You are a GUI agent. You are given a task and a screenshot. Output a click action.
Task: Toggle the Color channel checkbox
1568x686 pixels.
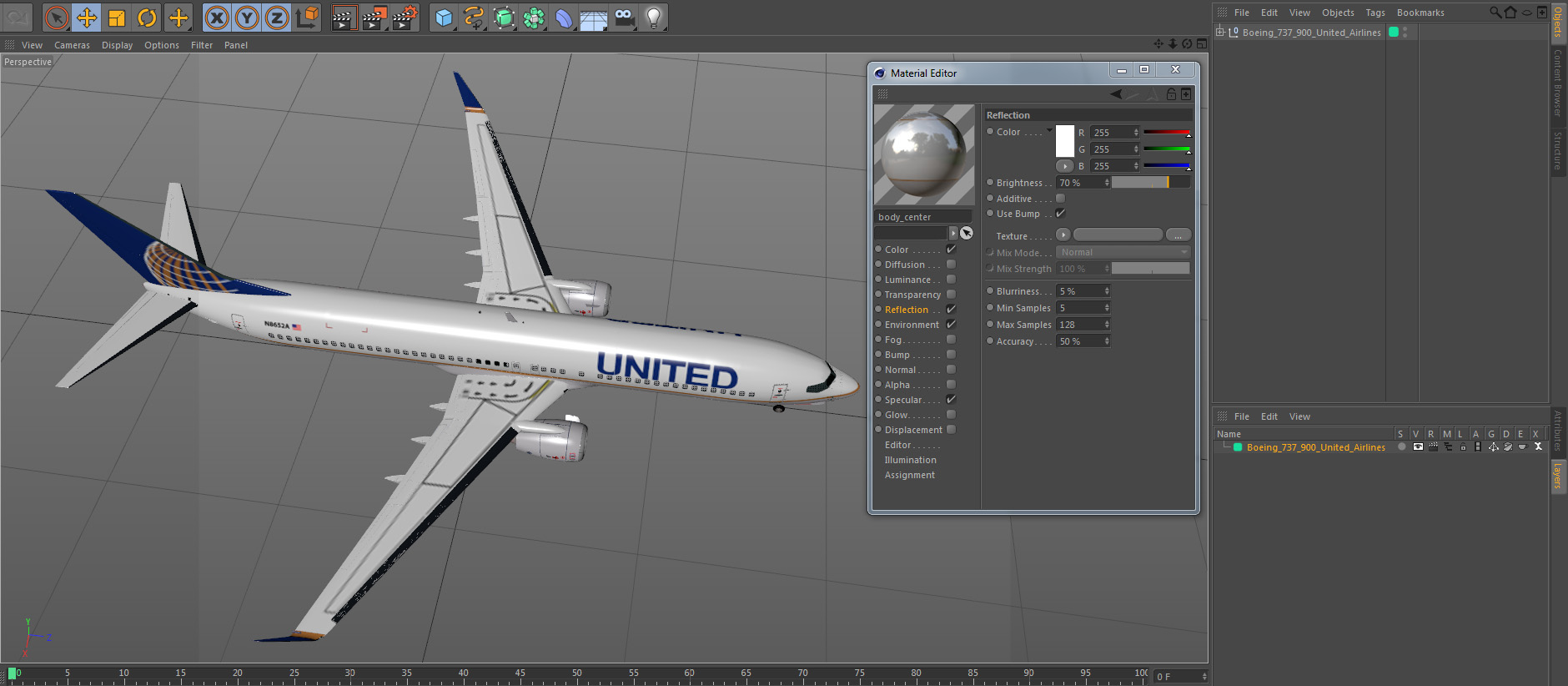(x=951, y=250)
